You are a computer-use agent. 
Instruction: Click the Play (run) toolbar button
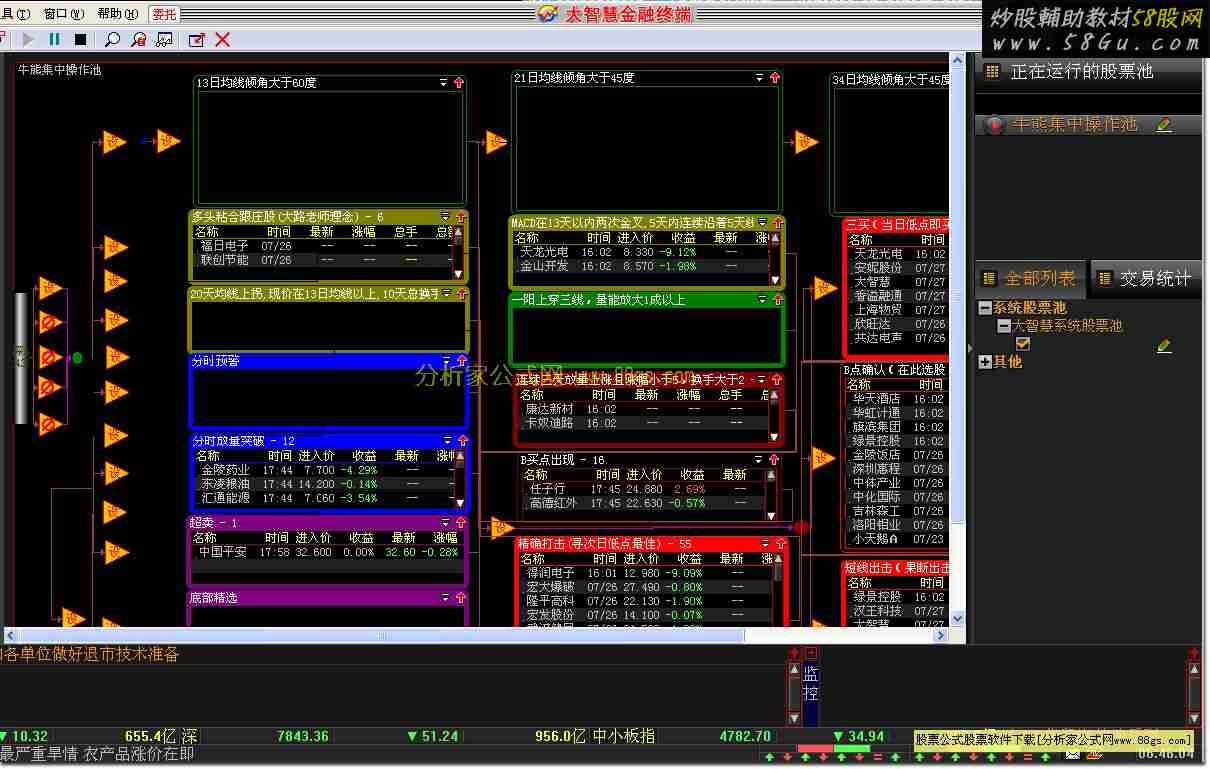coord(28,39)
